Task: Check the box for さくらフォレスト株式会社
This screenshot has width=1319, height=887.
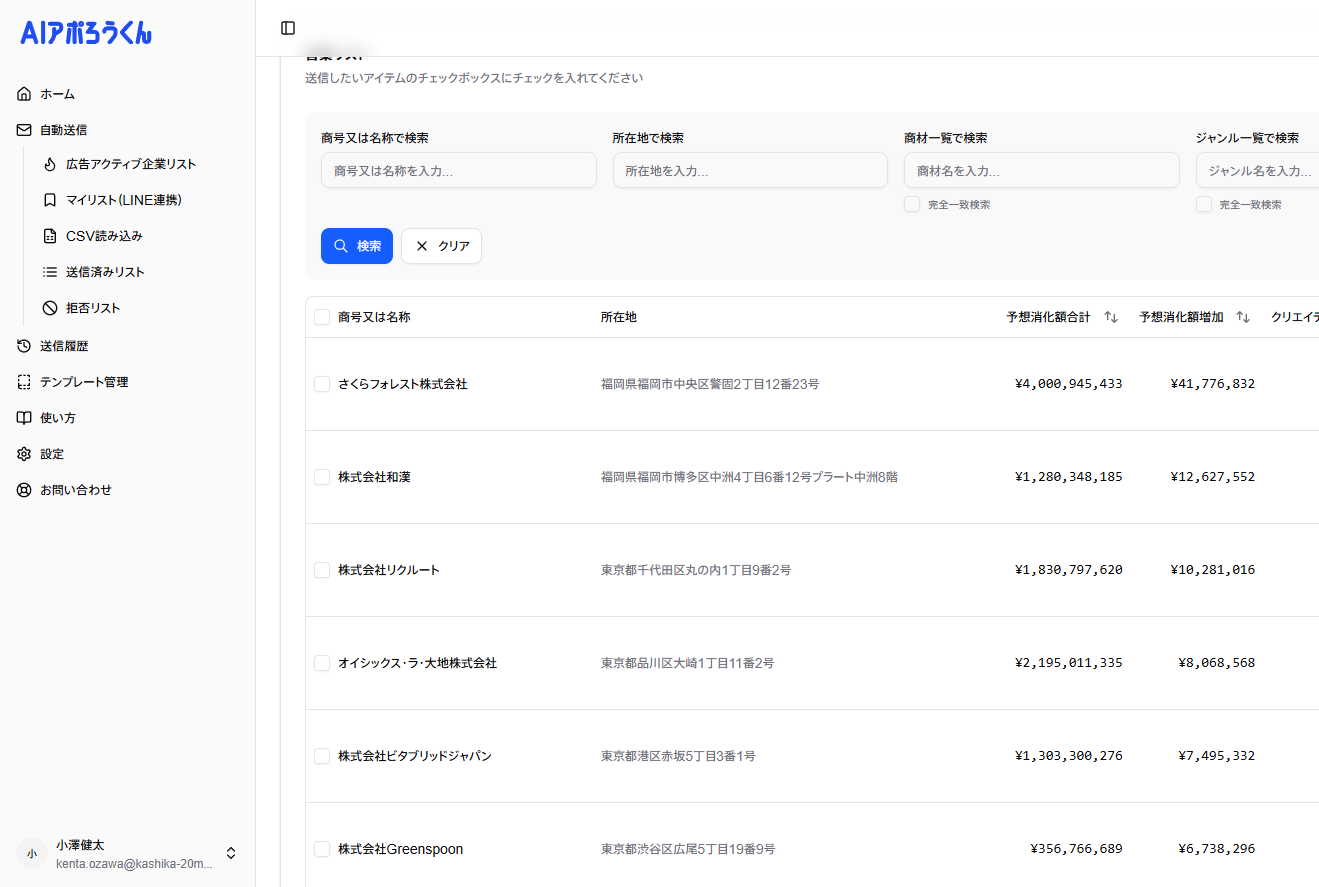Action: coord(322,383)
